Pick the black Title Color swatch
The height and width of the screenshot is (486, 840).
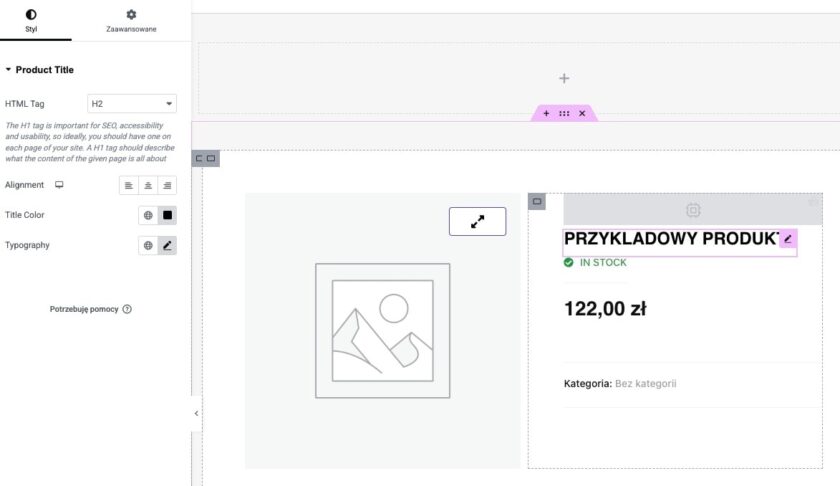167,215
